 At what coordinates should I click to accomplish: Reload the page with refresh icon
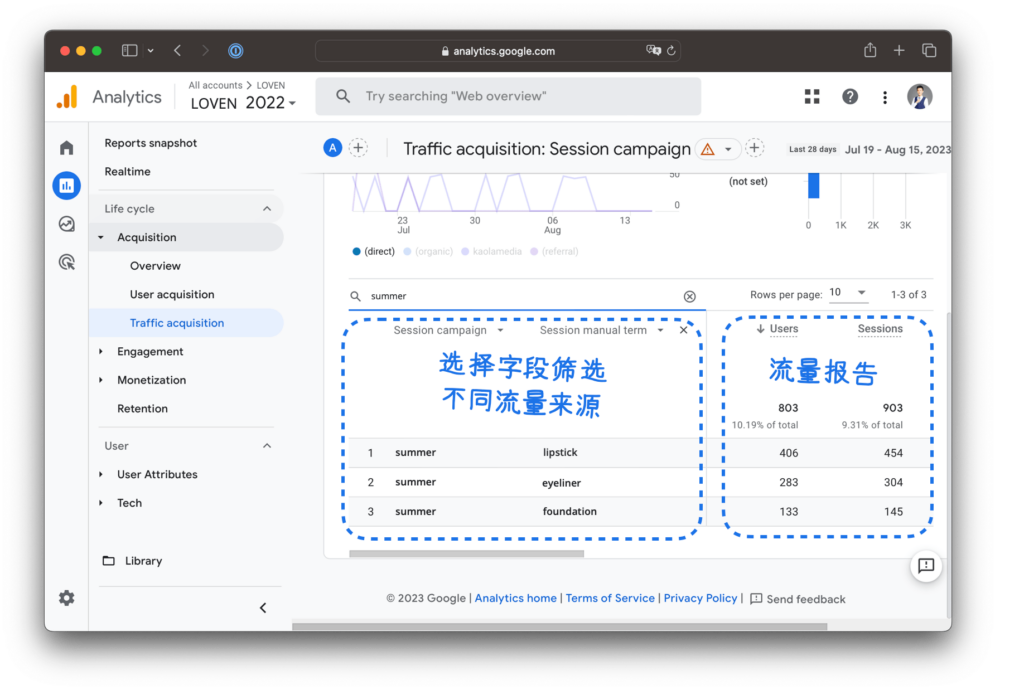click(671, 50)
